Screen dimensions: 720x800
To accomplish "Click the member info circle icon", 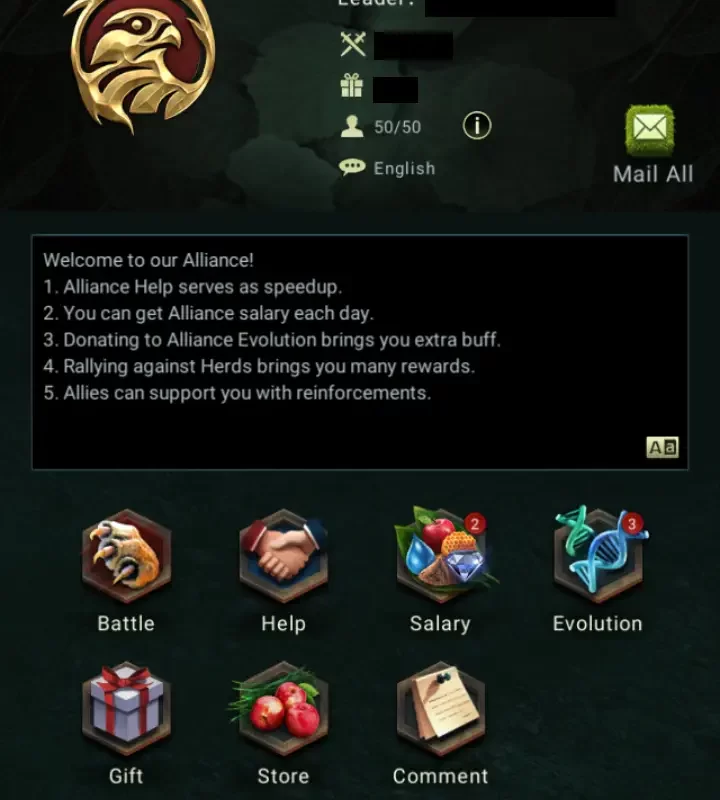I will pos(477,126).
